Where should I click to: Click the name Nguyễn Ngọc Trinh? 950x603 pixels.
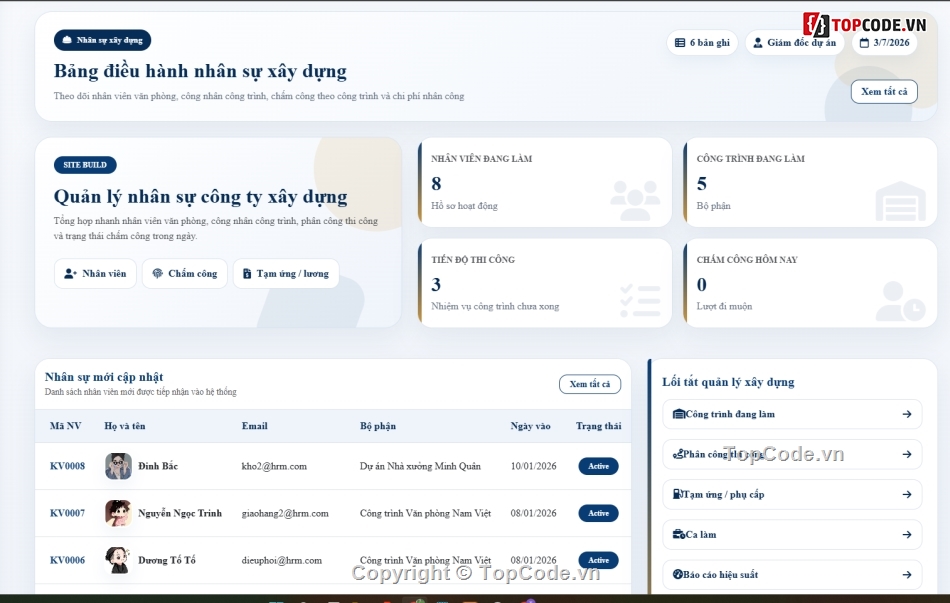180,513
